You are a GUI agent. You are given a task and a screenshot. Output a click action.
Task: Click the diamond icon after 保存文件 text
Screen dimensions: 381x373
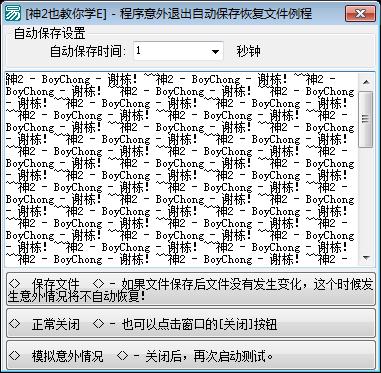point(99,284)
